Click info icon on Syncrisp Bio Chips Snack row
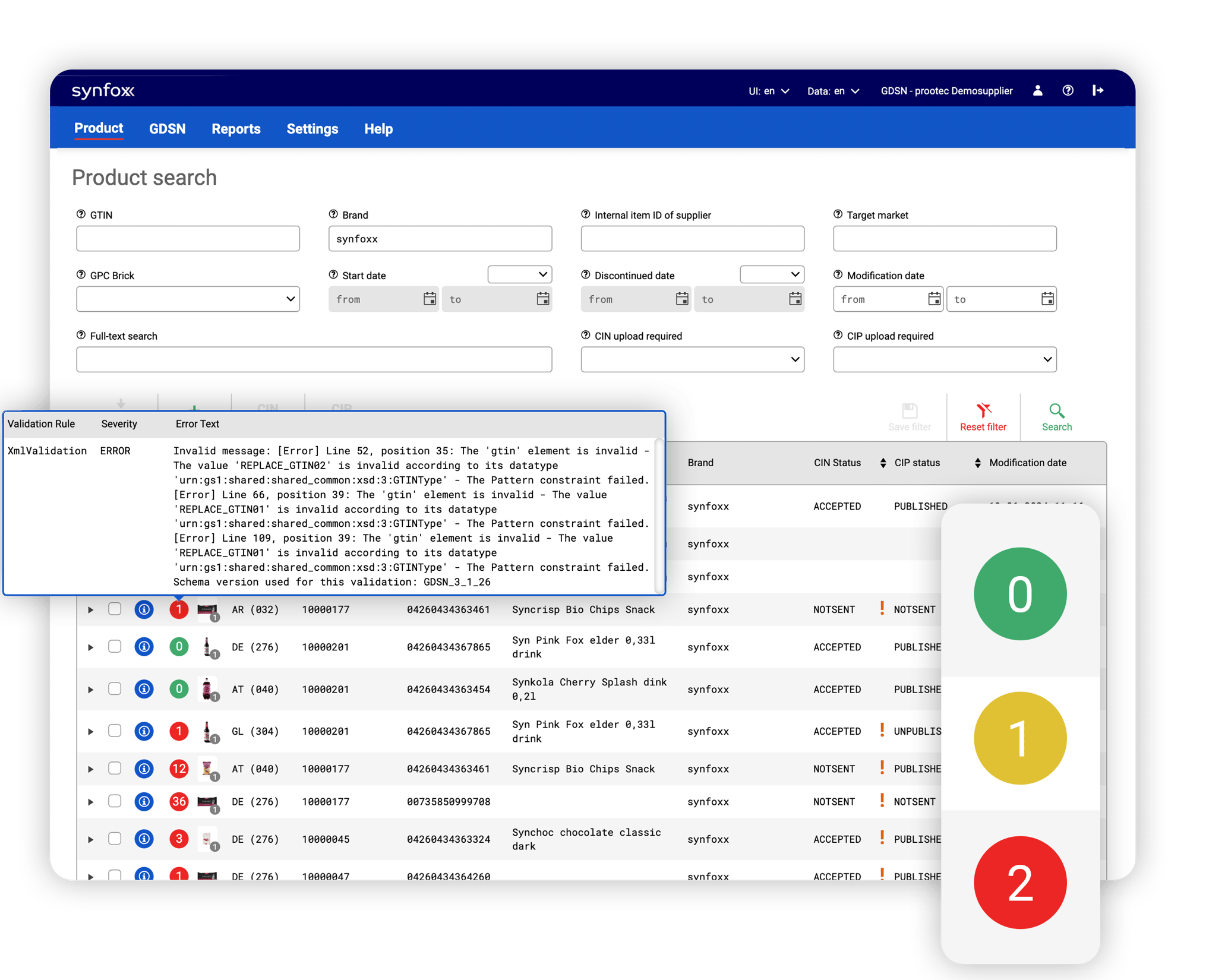 click(144, 609)
